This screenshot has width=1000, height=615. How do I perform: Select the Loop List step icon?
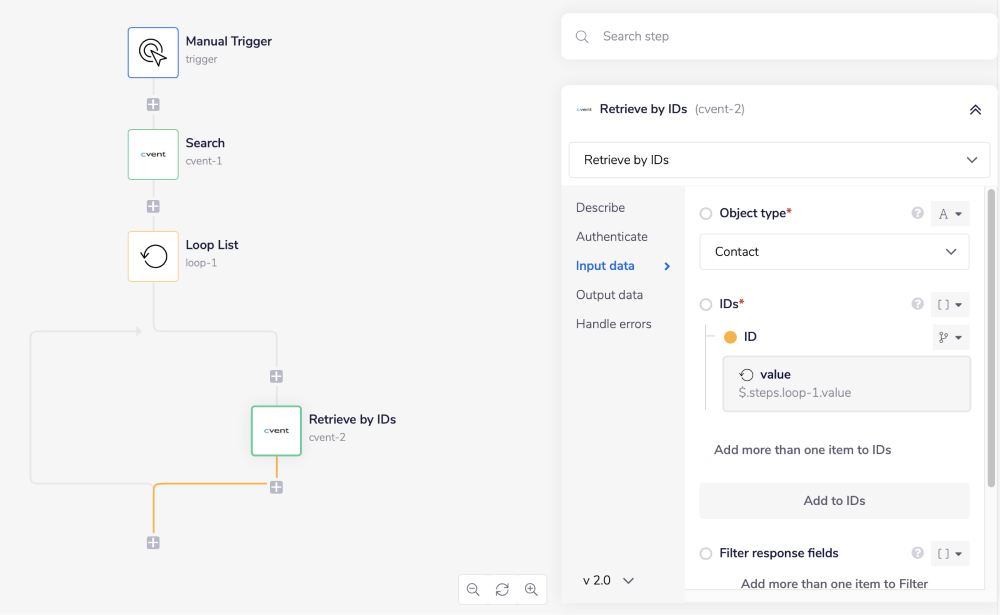point(153,256)
